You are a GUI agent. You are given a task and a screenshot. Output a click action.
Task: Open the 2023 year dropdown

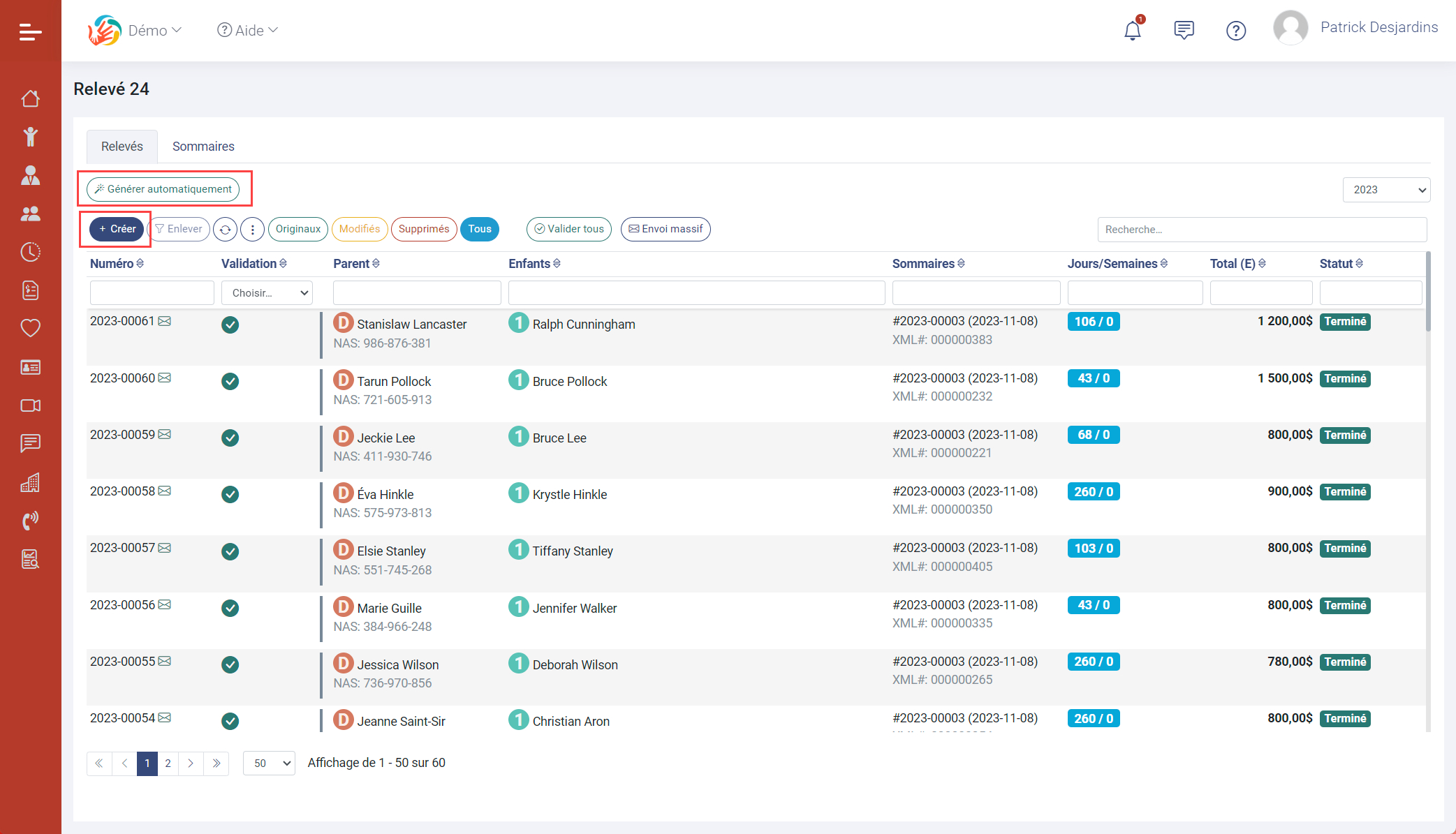[x=1385, y=190]
